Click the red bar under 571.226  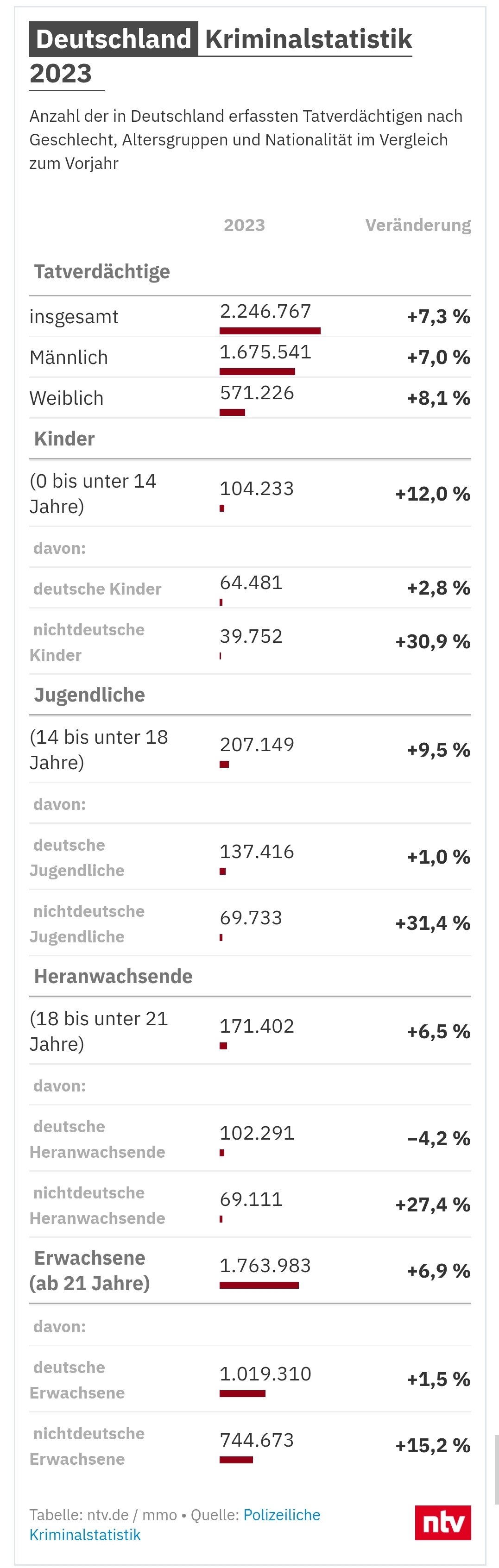pos(232,412)
